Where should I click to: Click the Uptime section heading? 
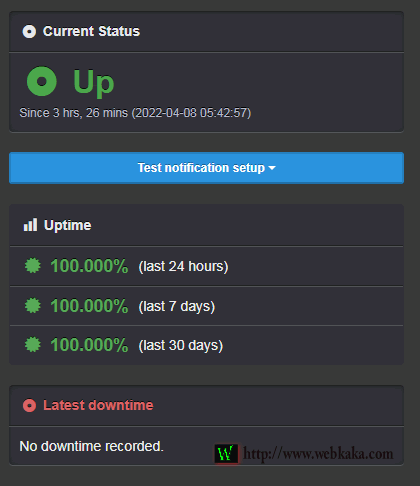[68, 225]
